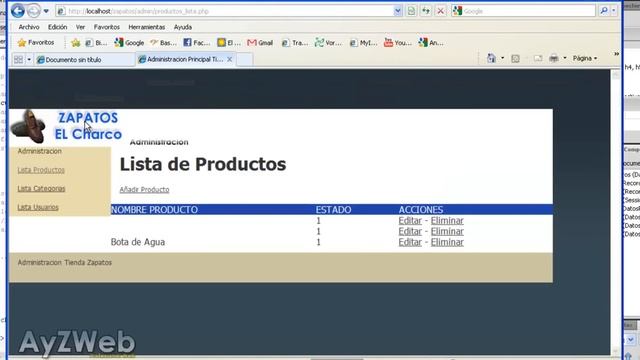The width and height of the screenshot is (640, 360).
Task: Open the Google favorites bar bookmark
Action: click(x=129, y=42)
